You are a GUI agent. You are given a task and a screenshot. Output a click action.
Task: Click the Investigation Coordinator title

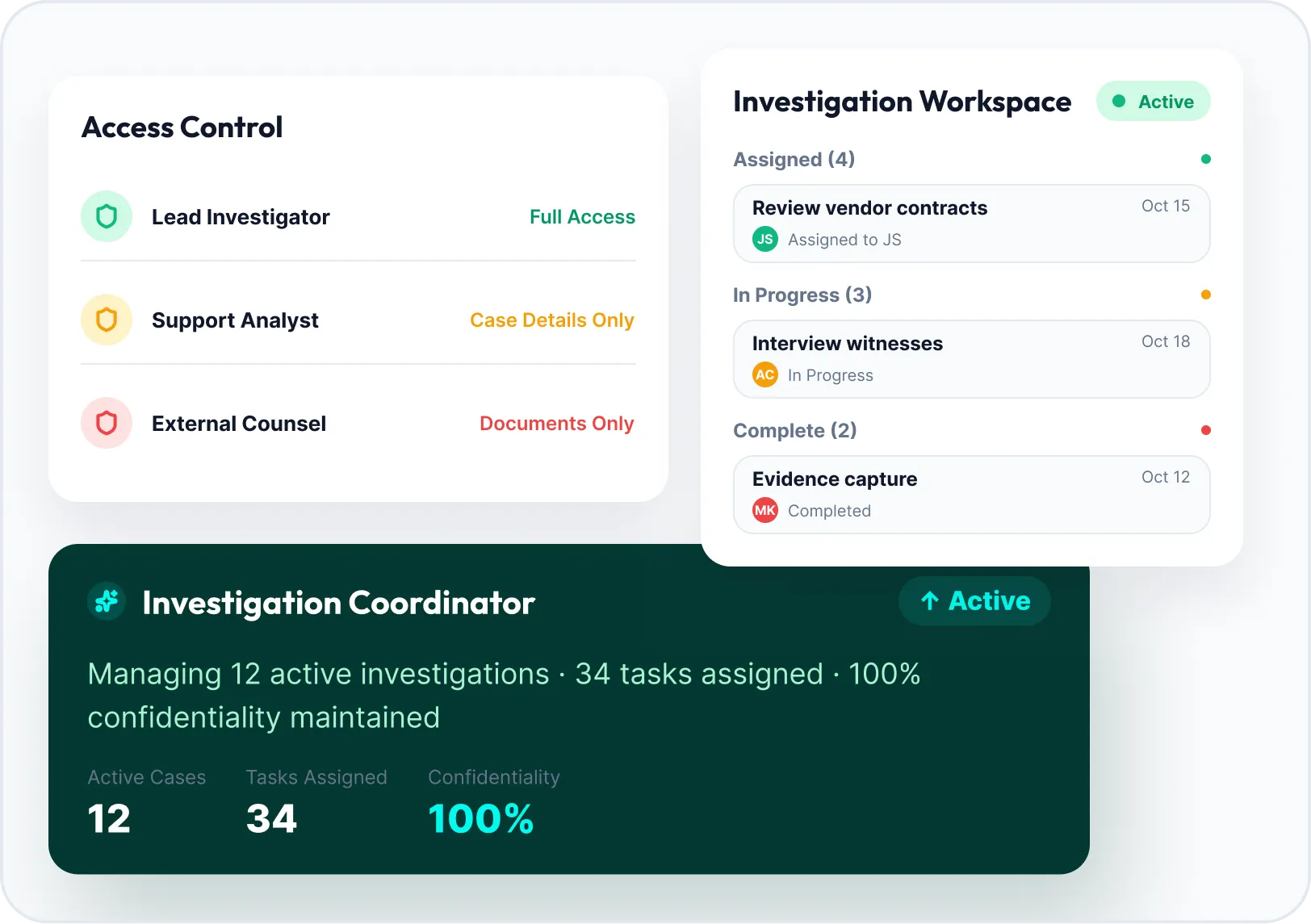click(x=338, y=603)
